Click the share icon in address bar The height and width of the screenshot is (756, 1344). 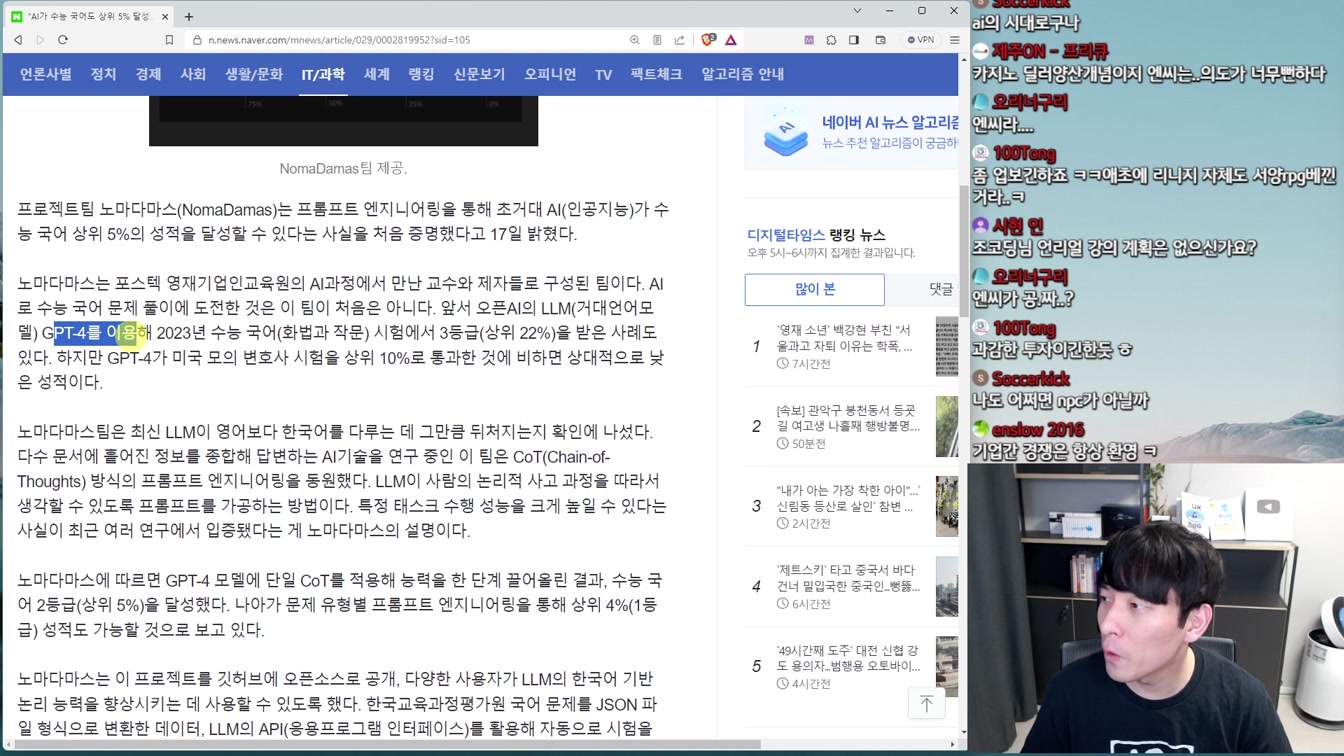pos(680,40)
